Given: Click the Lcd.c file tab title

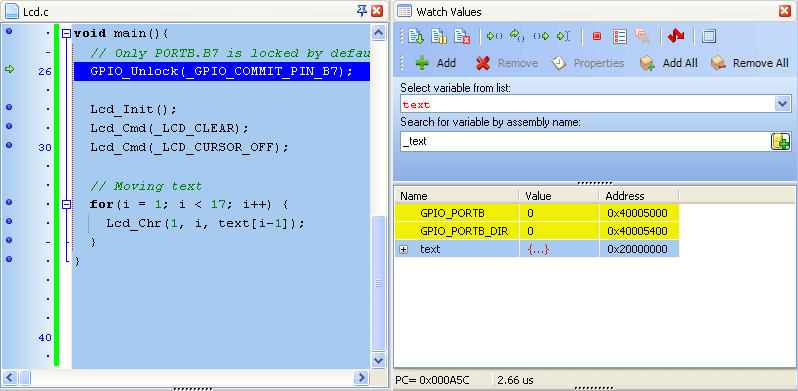Looking at the screenshot, I should [36, 11].
